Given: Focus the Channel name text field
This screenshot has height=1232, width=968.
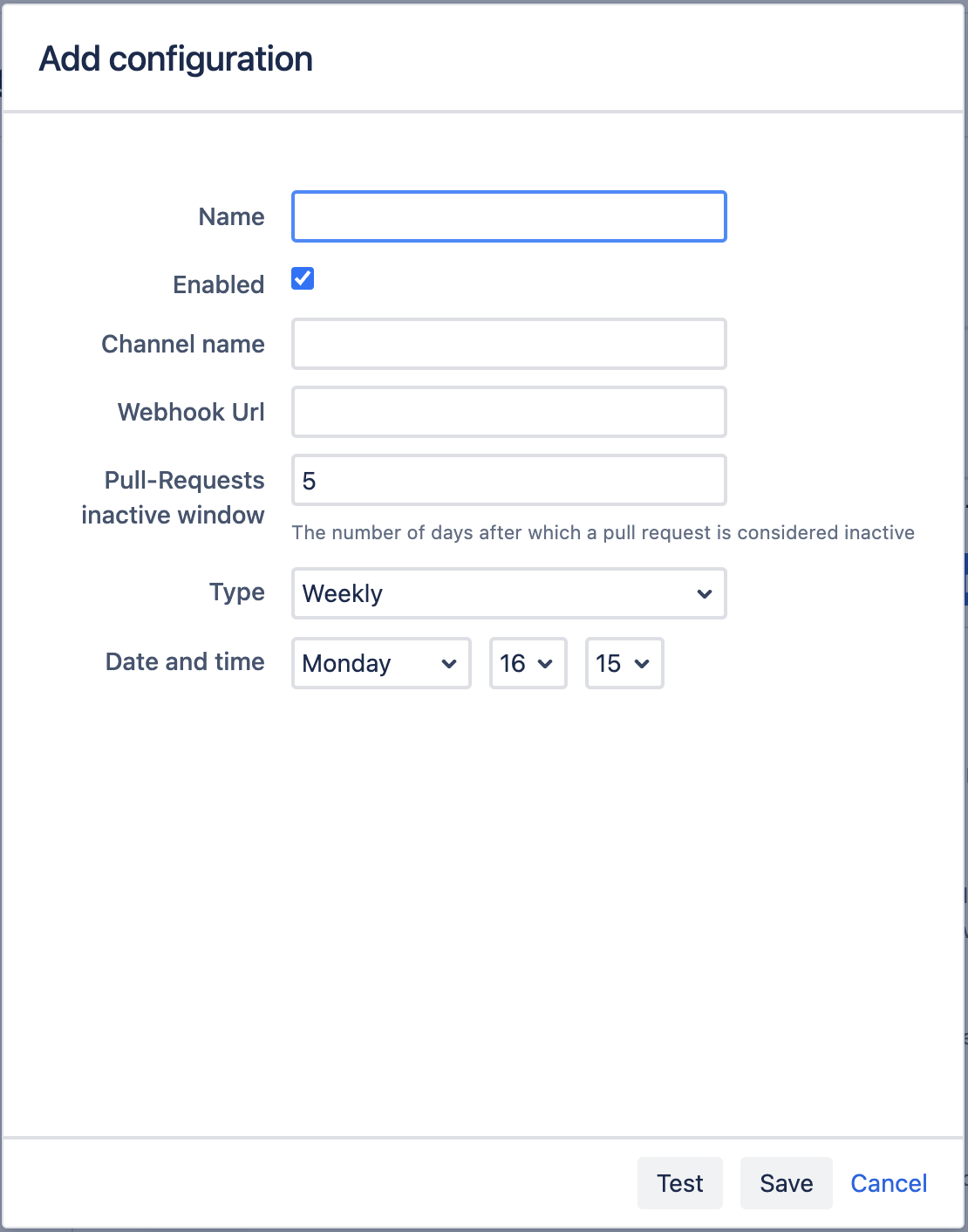Looking at the screenshot, I should pyautogui.click(x=508, y=344).
